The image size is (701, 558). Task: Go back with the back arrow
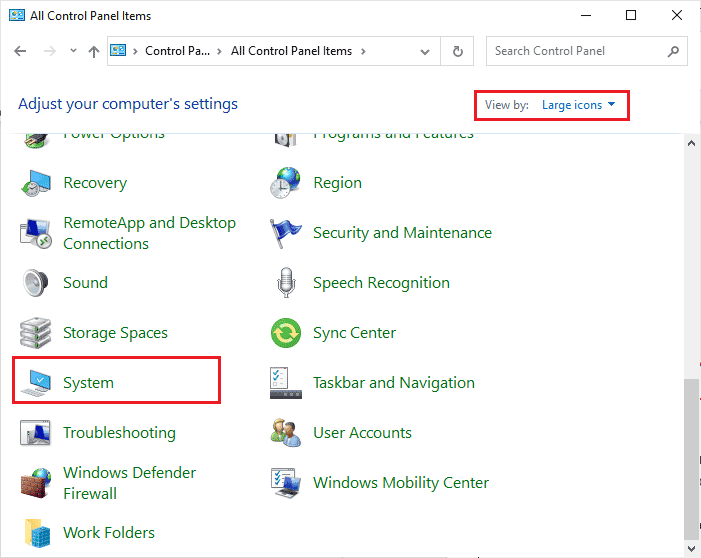point(20,51)
